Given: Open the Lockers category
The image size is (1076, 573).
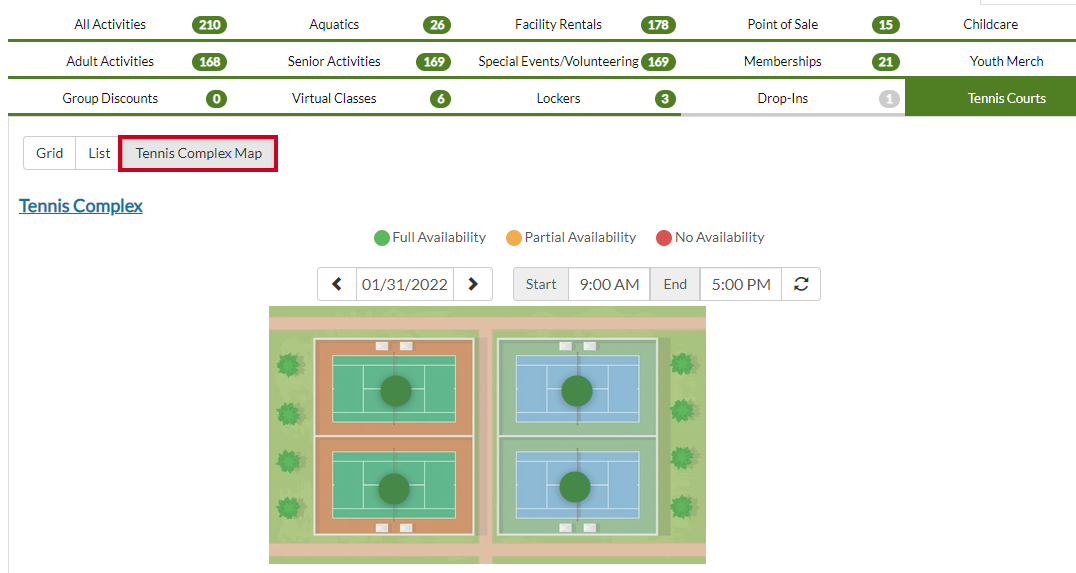Looking at the screenshot, I should [558, 99].
